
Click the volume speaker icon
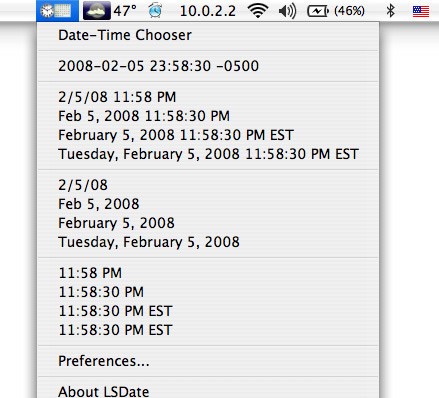click(x=287, y=11)
